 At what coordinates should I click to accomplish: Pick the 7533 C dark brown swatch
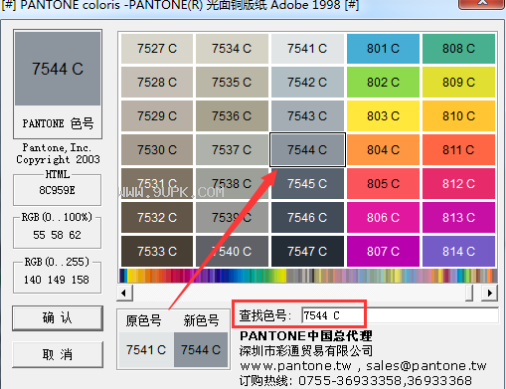pos(157,251)
